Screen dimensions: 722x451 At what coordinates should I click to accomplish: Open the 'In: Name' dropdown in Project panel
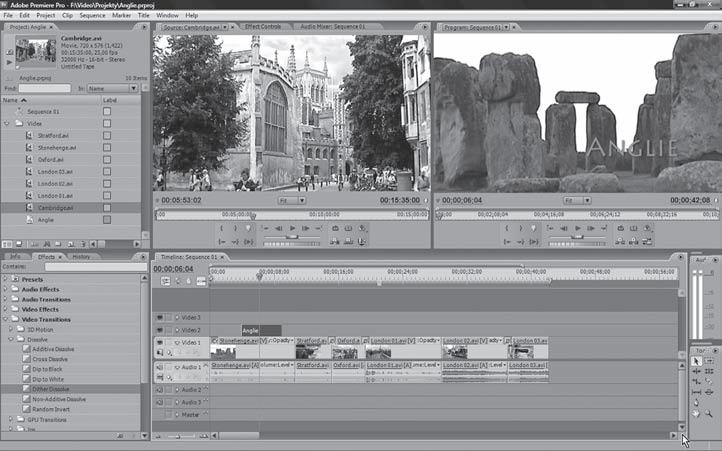tap(113, 88)
